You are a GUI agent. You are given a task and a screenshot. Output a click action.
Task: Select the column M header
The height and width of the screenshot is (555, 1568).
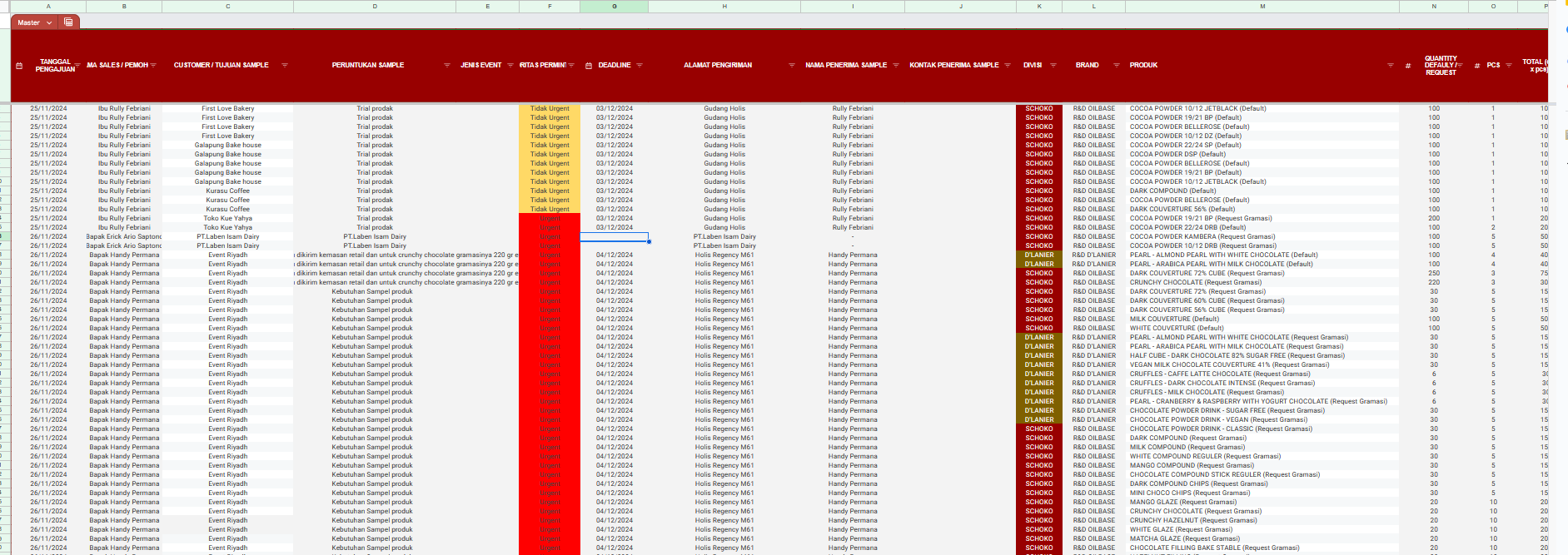[1262, 6]
